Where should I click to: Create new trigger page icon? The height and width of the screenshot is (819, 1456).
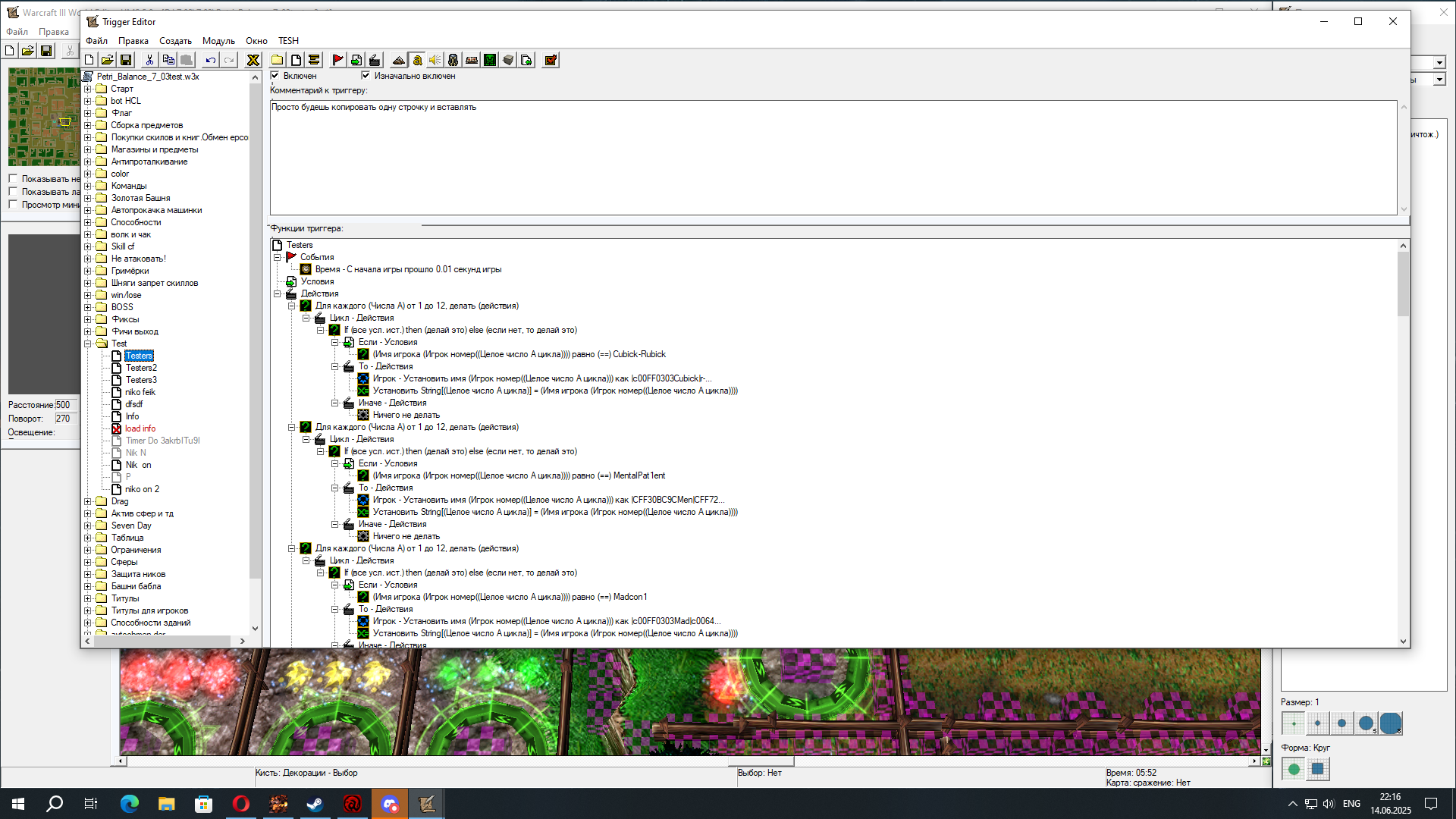click(x=296, y=60)
